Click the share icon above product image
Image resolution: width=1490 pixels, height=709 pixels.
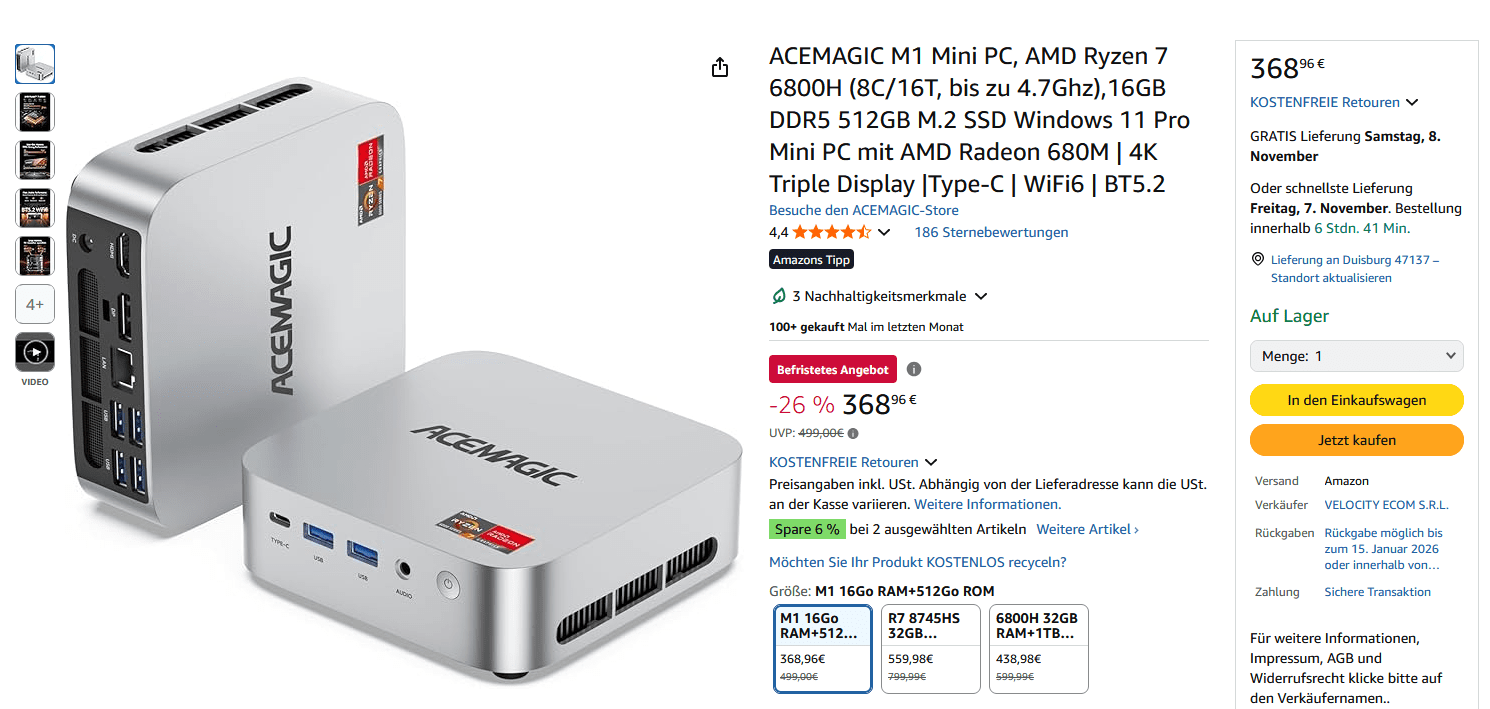point(720,67)
